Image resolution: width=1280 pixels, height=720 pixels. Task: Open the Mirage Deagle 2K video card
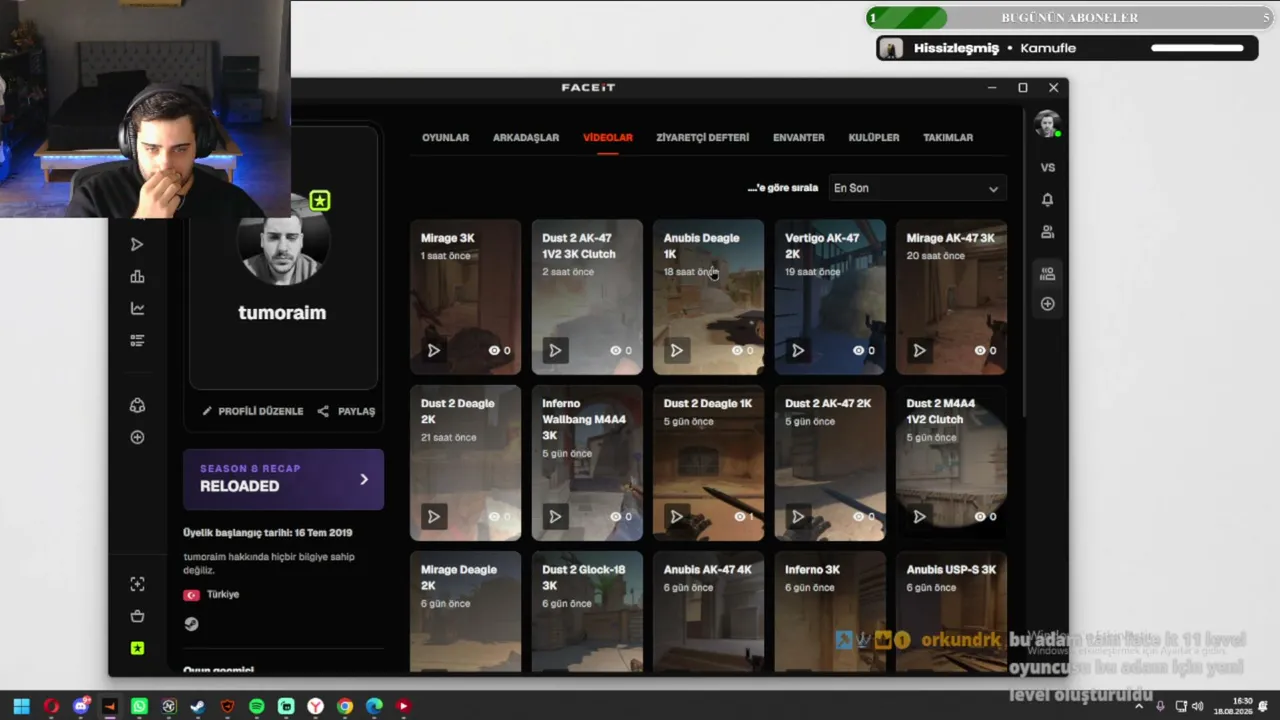(465, 612)
